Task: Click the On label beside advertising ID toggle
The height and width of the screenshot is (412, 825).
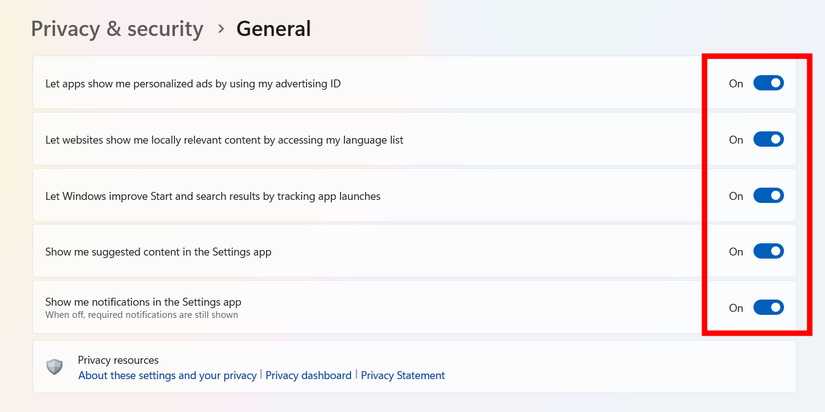Action: click(x=736, y=84)
